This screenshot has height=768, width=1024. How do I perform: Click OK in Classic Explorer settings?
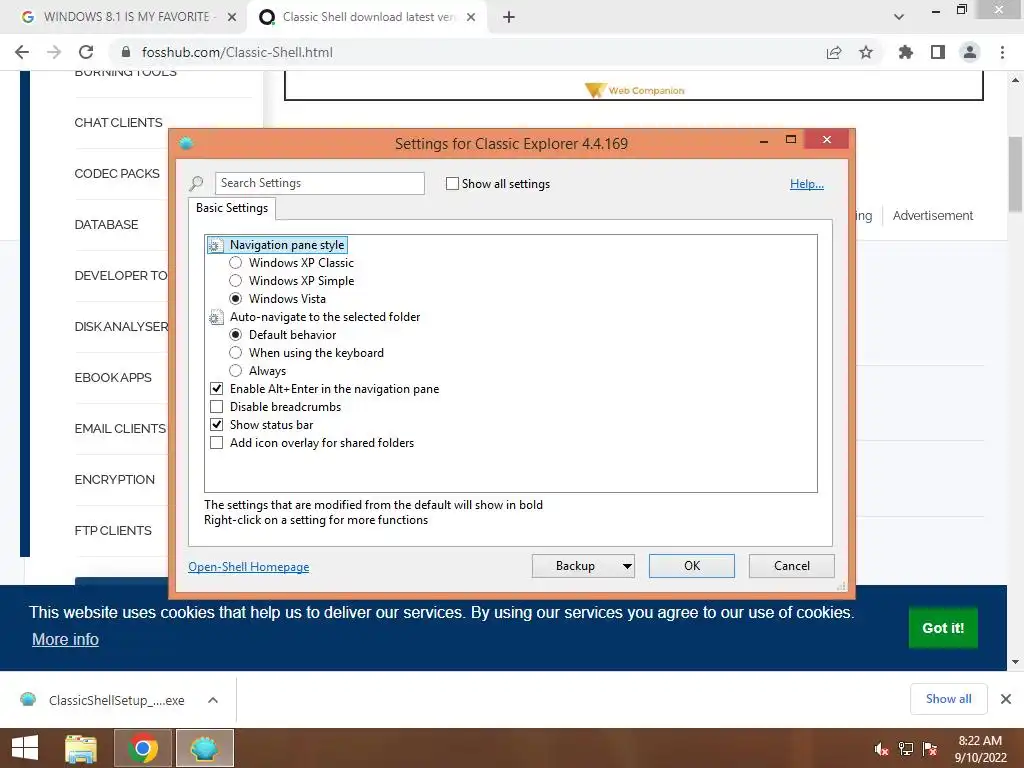(692, 566)
